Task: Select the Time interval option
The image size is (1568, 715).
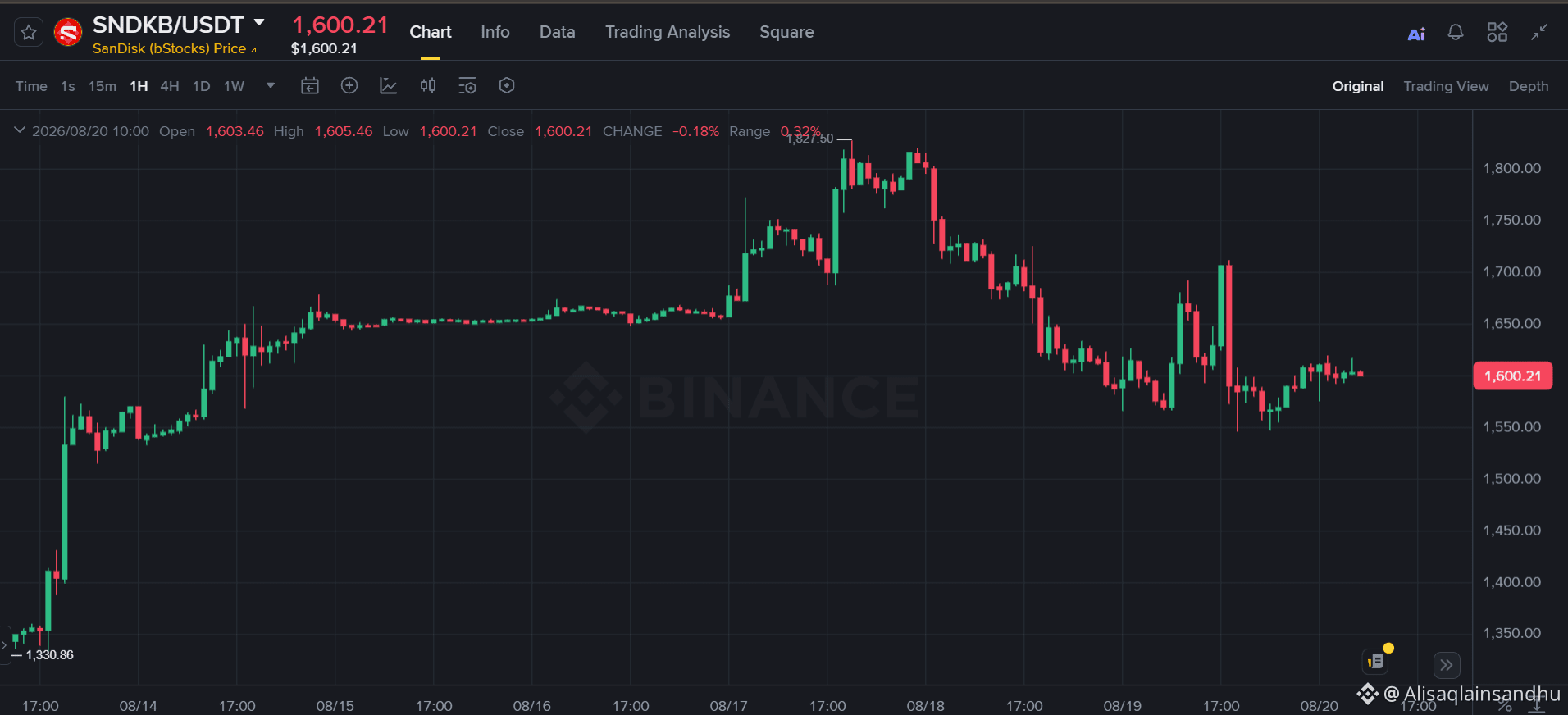Action: tap(31, 86)
